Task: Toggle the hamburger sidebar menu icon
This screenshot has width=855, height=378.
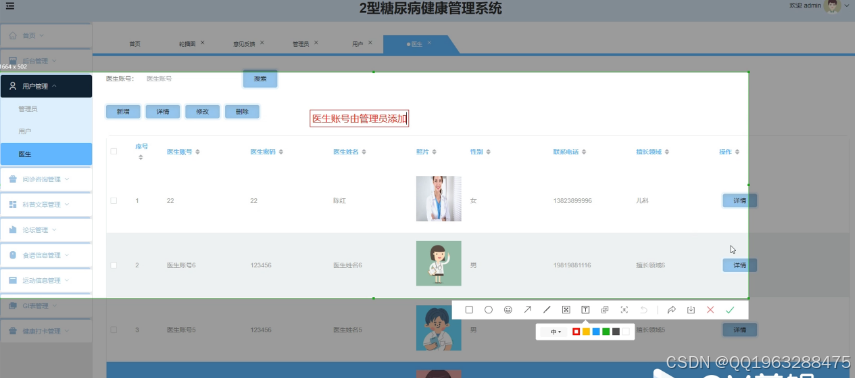Action: (10, 7)
